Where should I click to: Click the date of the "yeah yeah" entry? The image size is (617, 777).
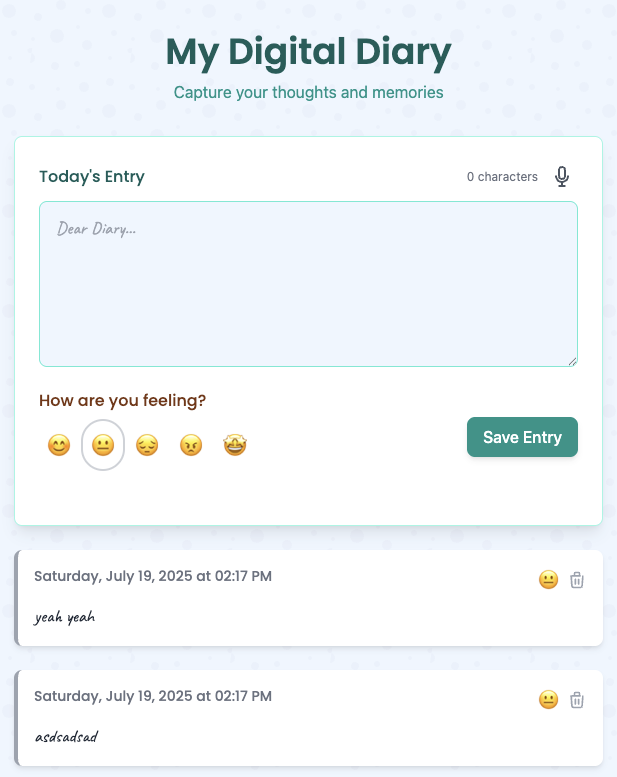(153, 576)
